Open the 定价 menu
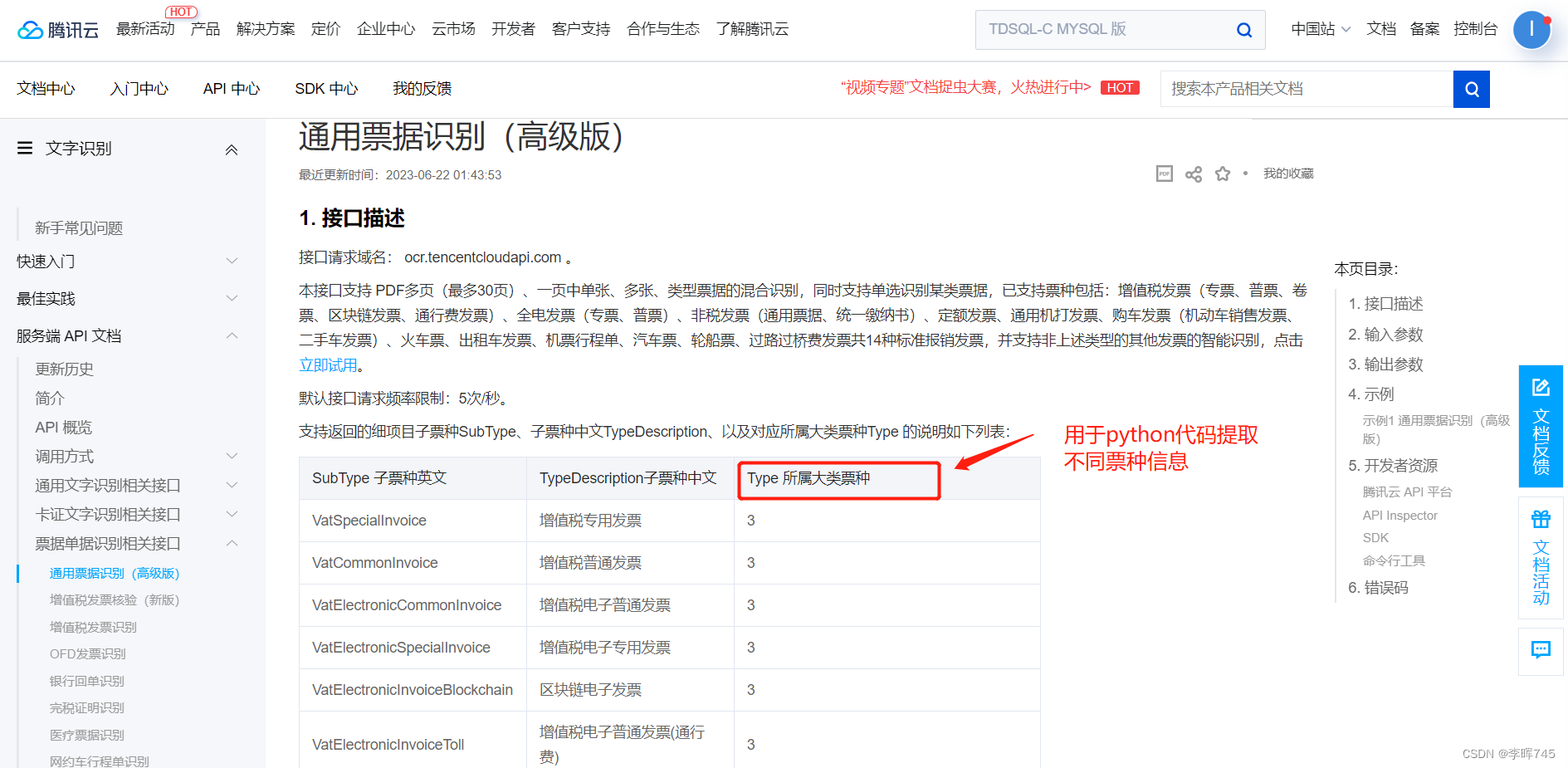The image size is (1568, 768). (325, 29)
